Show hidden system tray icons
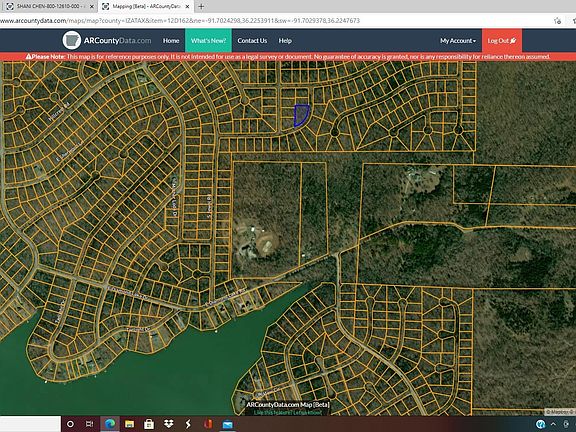The width and height of the screenshot is (576, 432). (x=553, y=425)
